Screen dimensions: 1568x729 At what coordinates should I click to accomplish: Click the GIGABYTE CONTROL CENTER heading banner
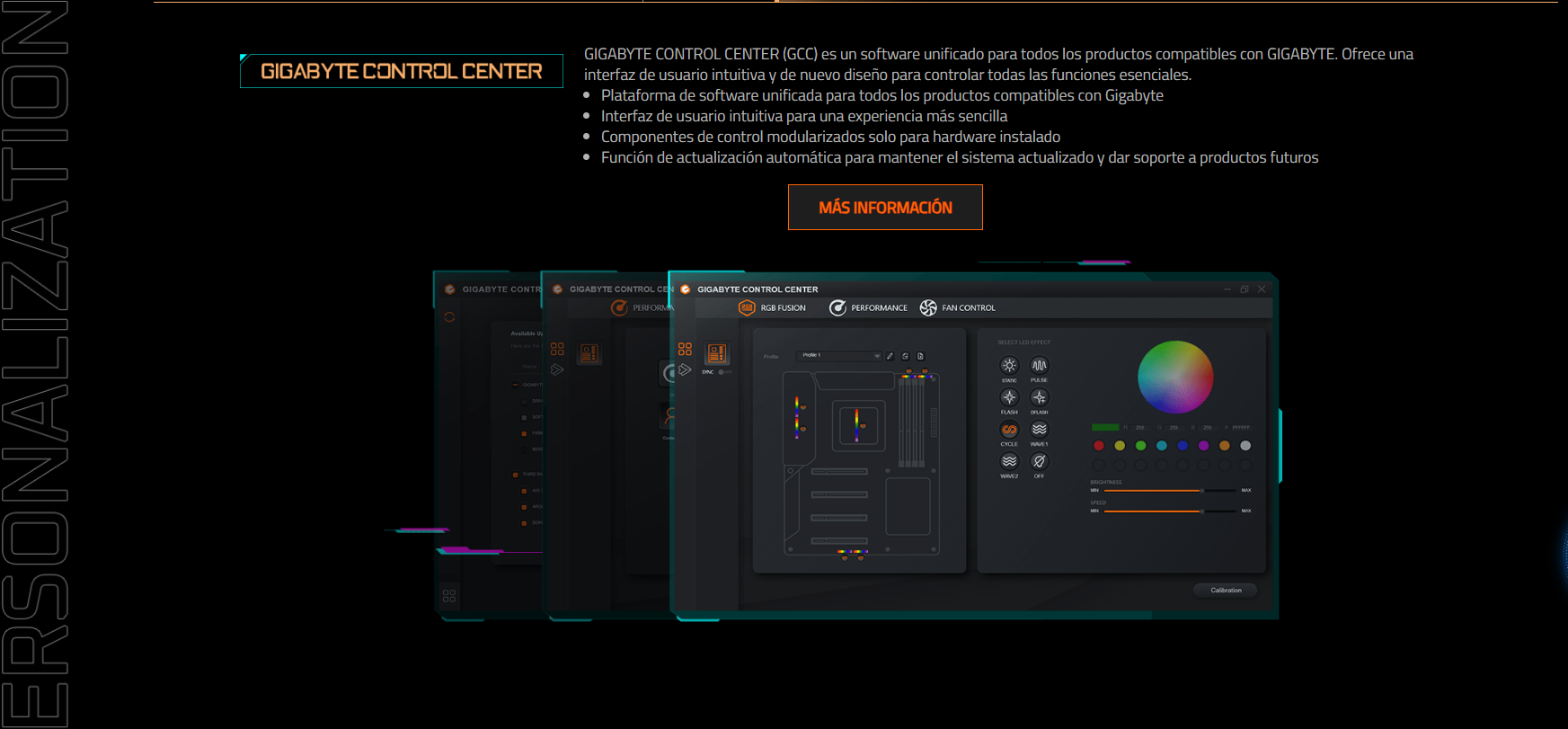tap(402, 71)
